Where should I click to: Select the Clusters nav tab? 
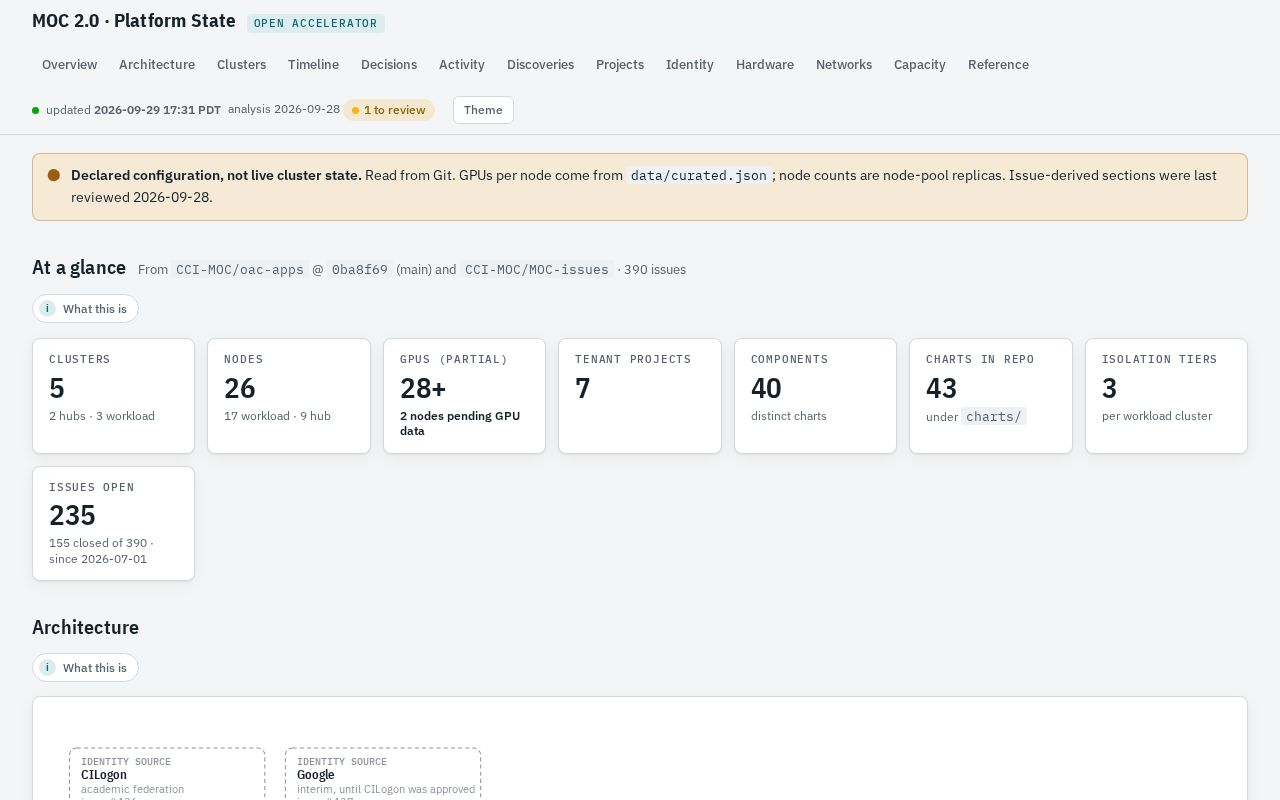(241, 64)
